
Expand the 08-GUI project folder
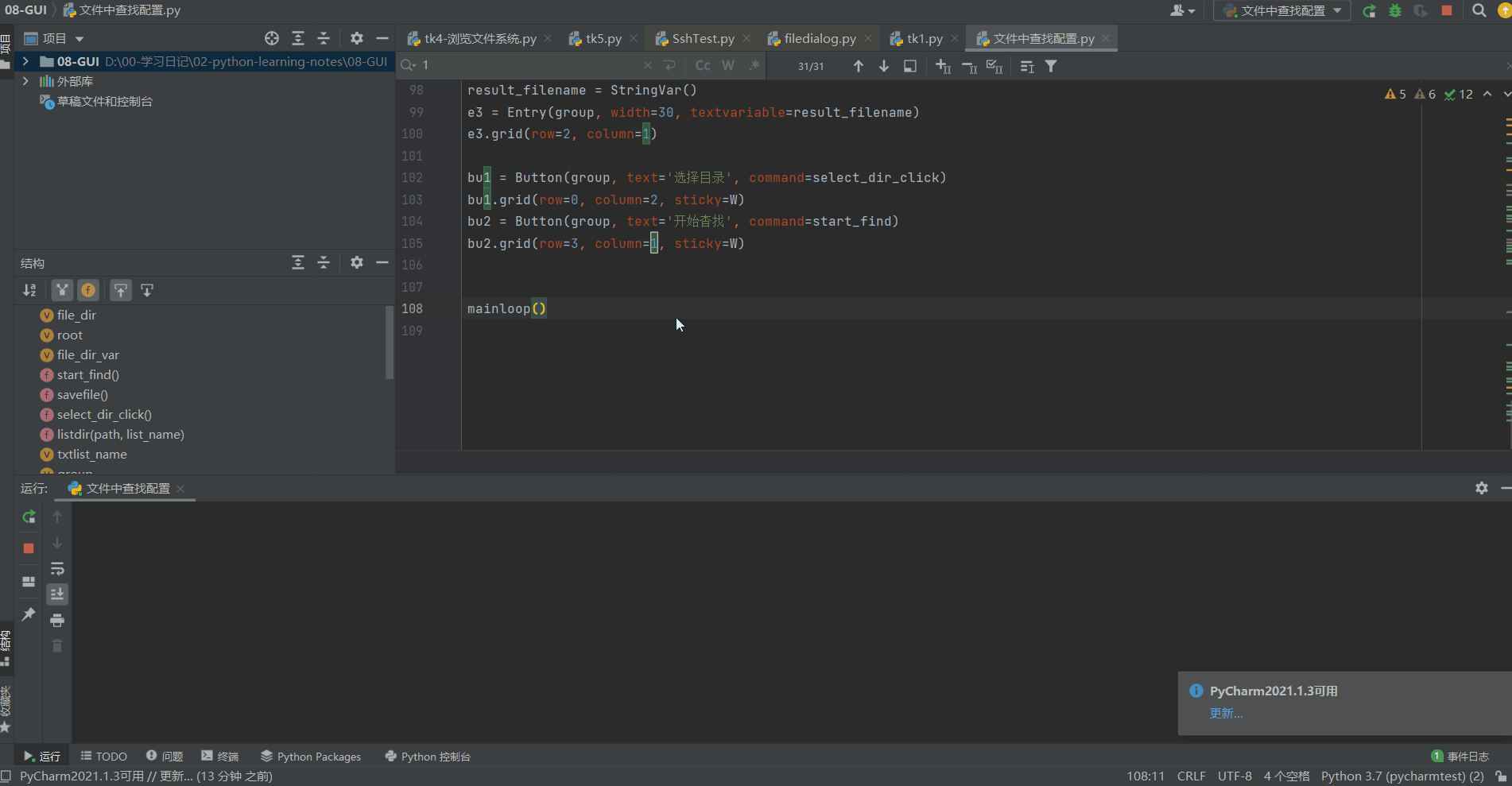coord(25,61)
